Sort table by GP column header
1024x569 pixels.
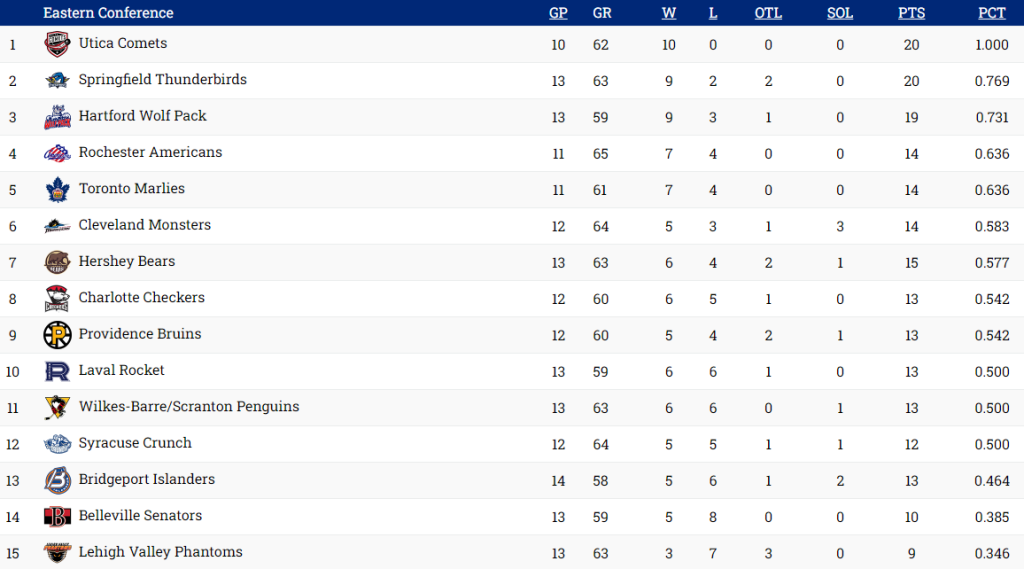pyautogui.click(x=558, y=13)
